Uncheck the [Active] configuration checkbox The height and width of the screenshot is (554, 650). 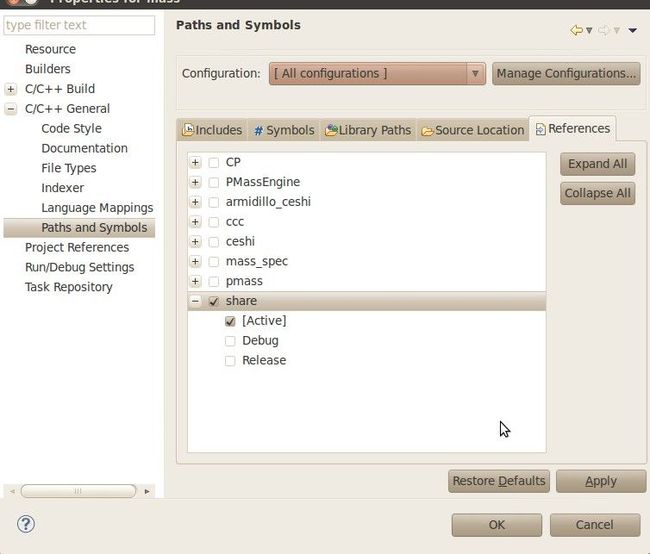coord(230,321)
